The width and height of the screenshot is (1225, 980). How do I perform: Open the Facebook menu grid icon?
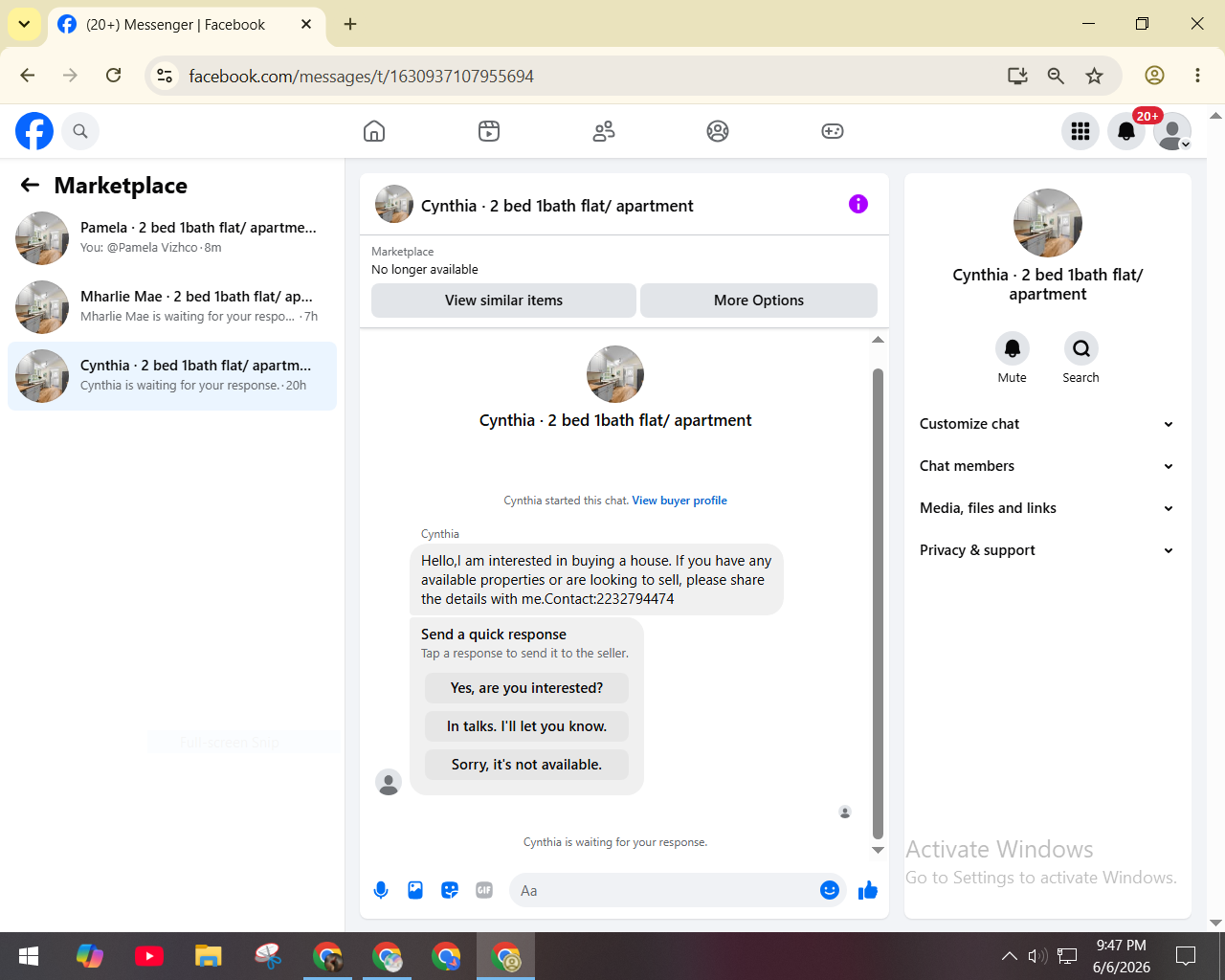coord(1080,131)
